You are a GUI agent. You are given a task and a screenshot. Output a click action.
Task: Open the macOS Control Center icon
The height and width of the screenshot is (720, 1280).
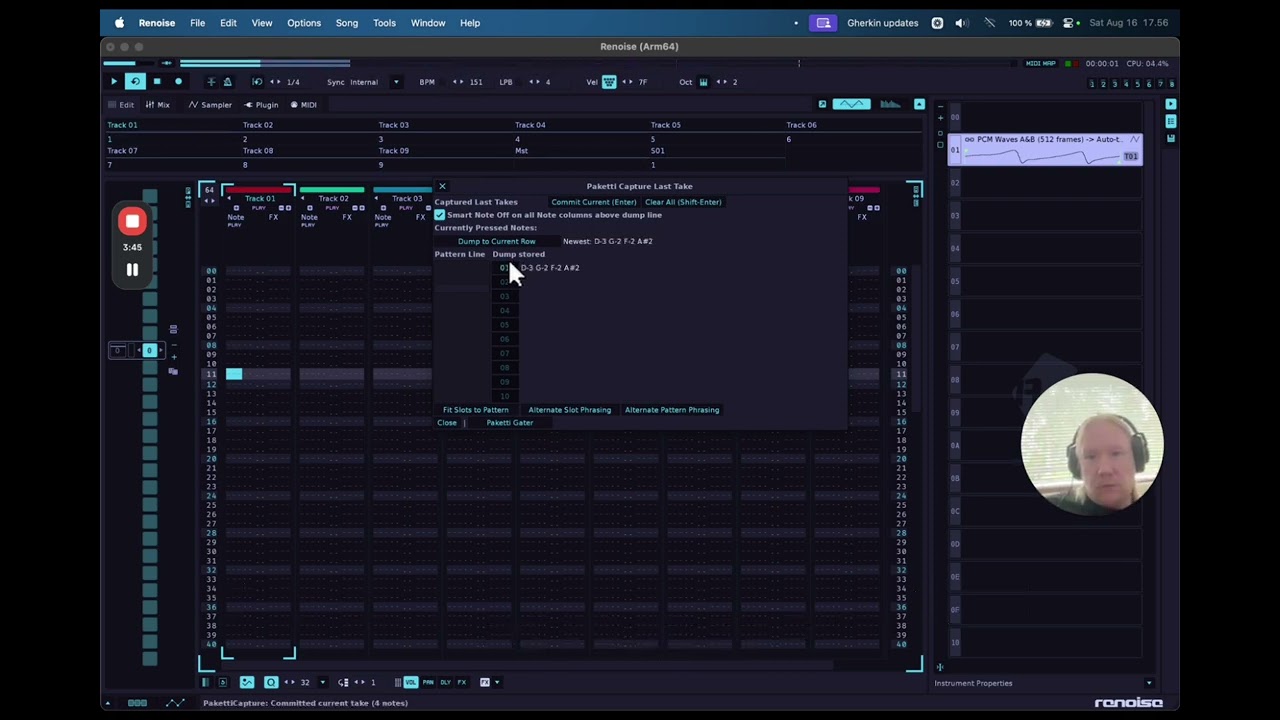point(1067,23)
